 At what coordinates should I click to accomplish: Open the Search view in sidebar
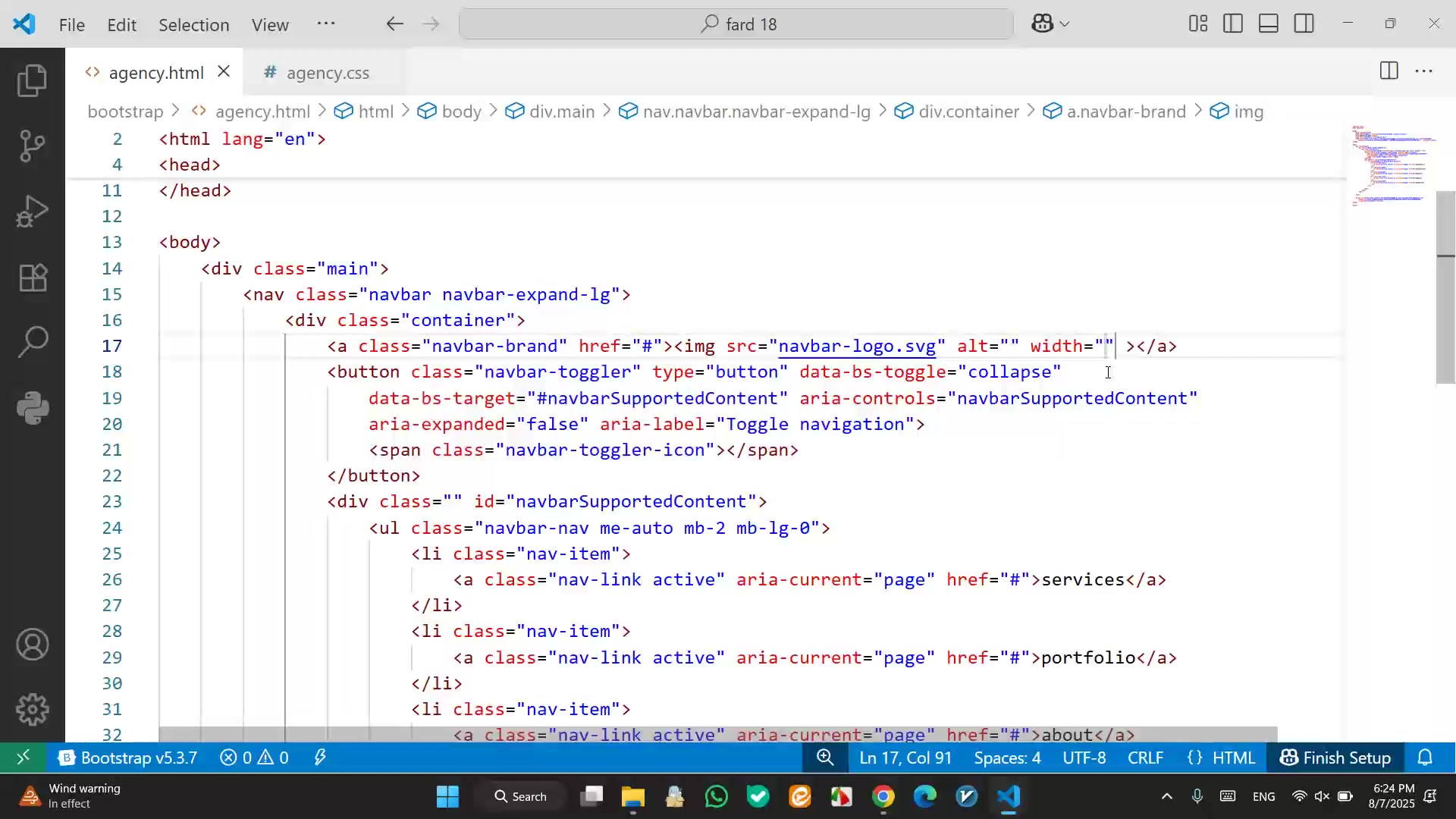[x=32, y=342]
